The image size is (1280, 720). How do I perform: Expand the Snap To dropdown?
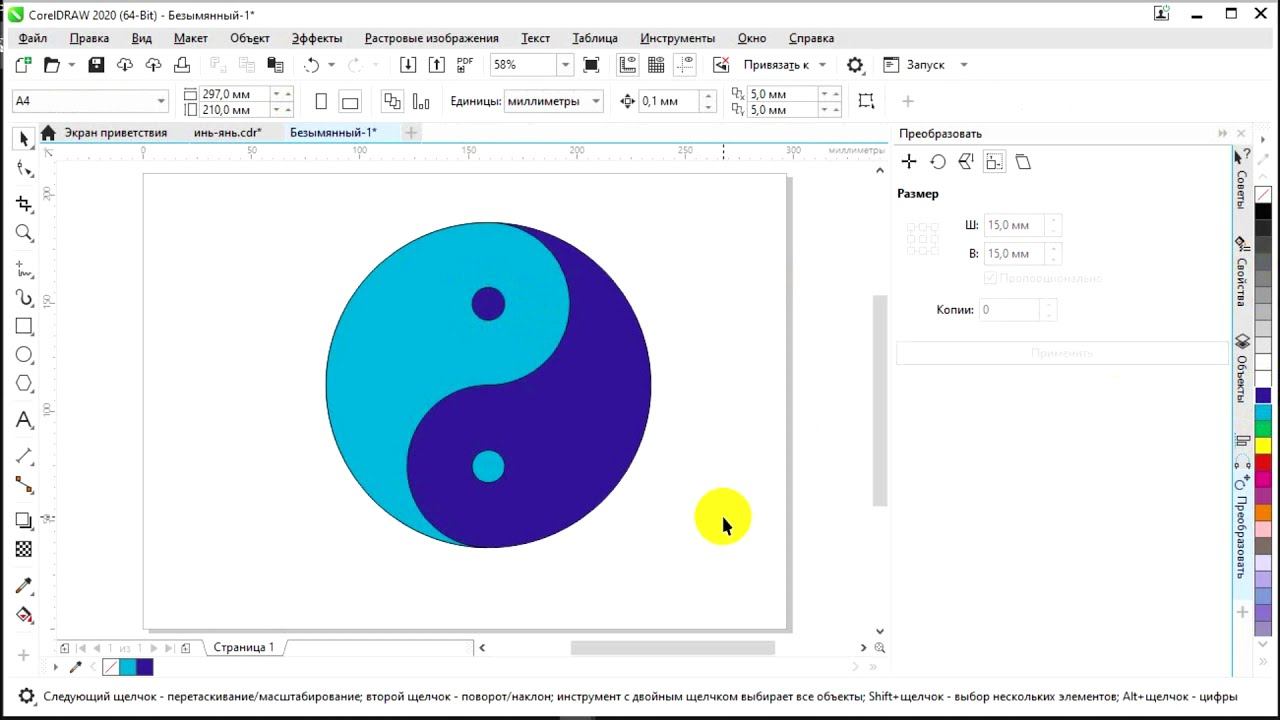823,65
